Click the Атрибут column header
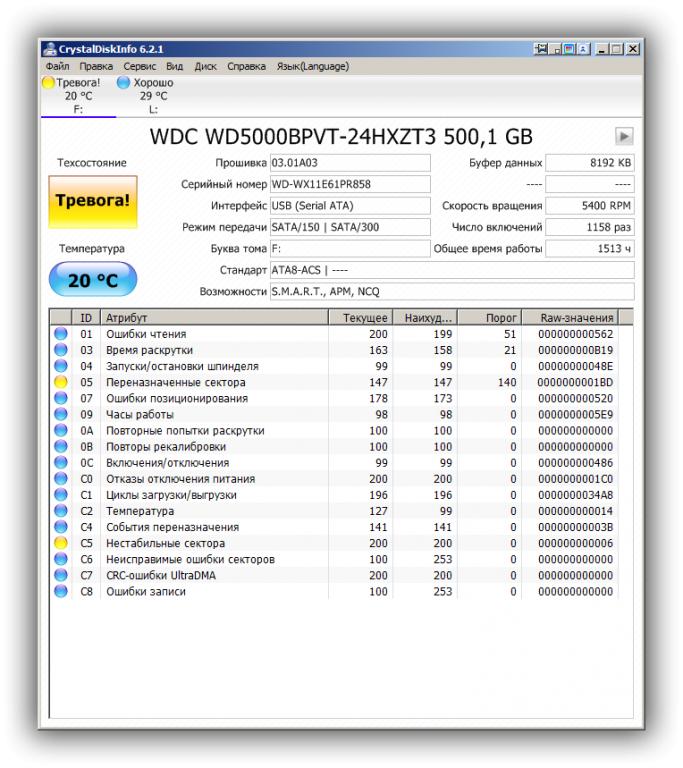 tap(215, 318)
